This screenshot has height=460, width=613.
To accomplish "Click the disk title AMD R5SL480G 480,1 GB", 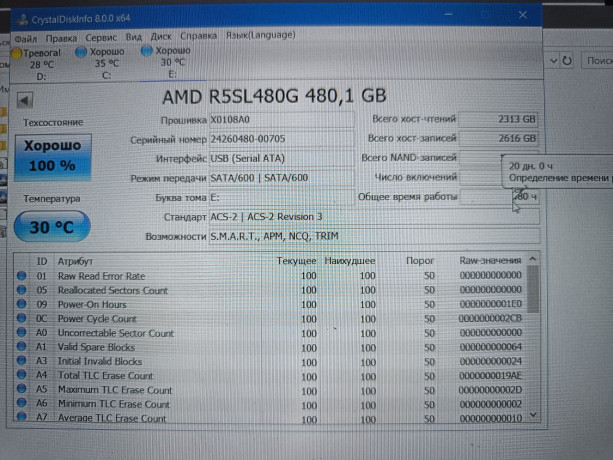I will [x=274, y=96].
